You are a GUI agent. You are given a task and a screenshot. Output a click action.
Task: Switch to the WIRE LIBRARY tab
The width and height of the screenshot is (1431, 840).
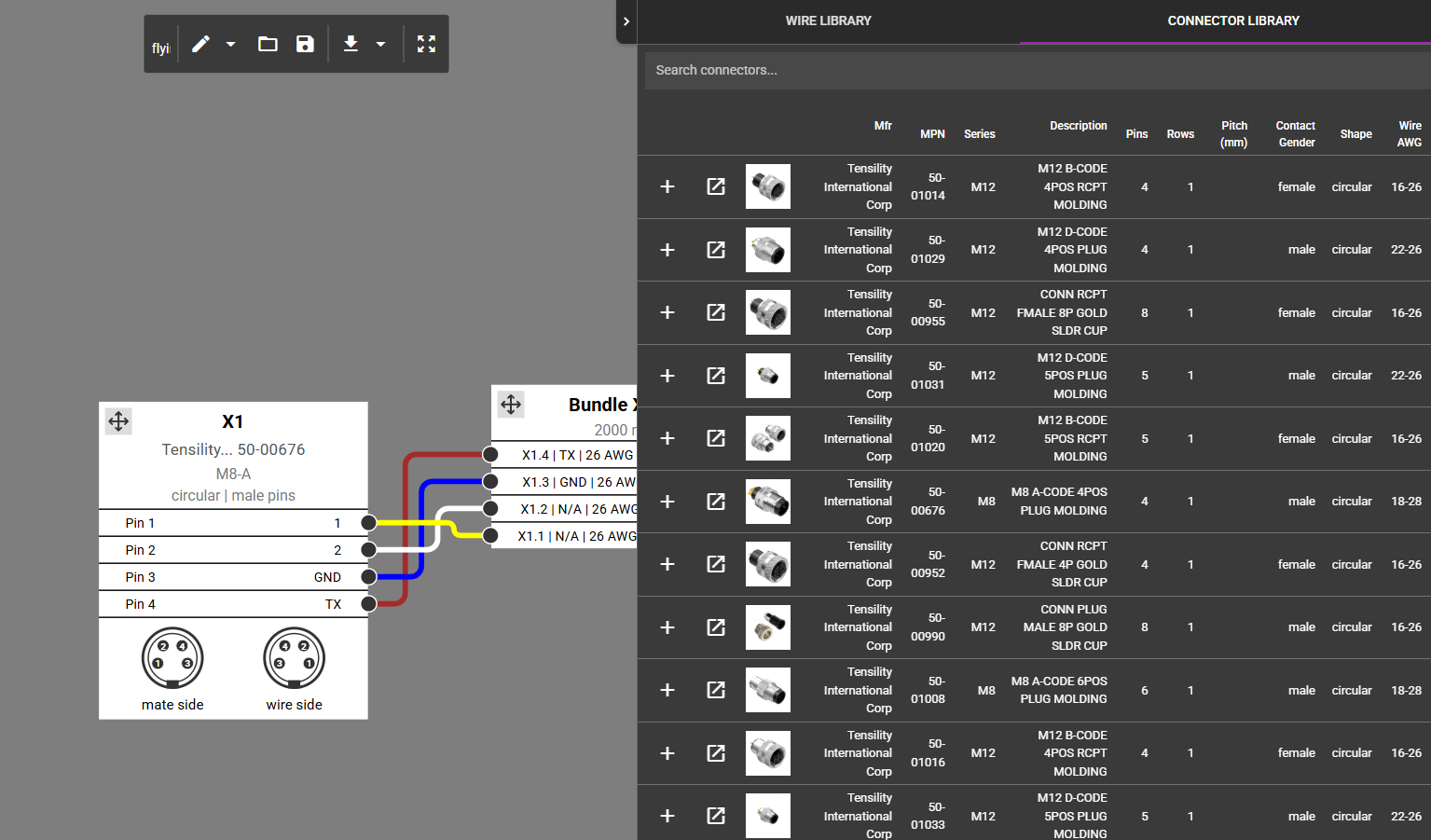pos(828,21)
